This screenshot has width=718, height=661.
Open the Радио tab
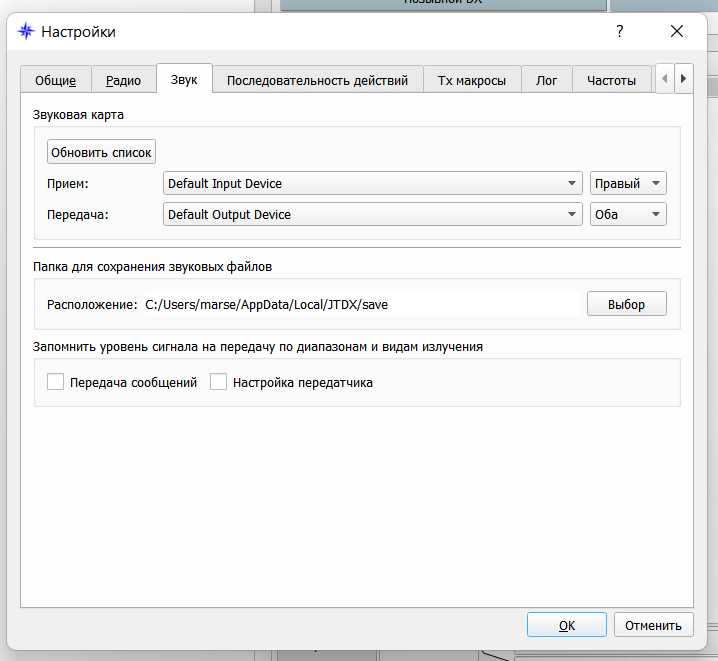124,81
